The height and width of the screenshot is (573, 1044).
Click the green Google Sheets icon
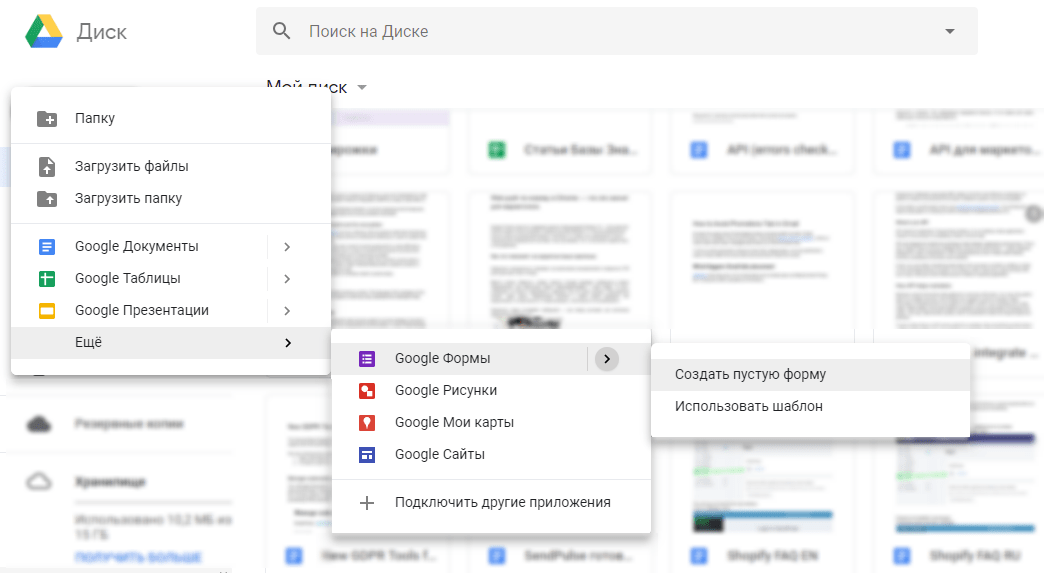pyautogui.click(x=47, y=279)
